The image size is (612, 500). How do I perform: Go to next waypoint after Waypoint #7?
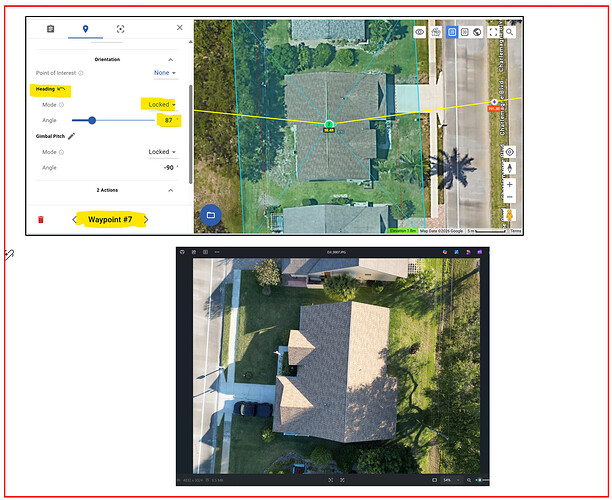[x=146, y=219]
